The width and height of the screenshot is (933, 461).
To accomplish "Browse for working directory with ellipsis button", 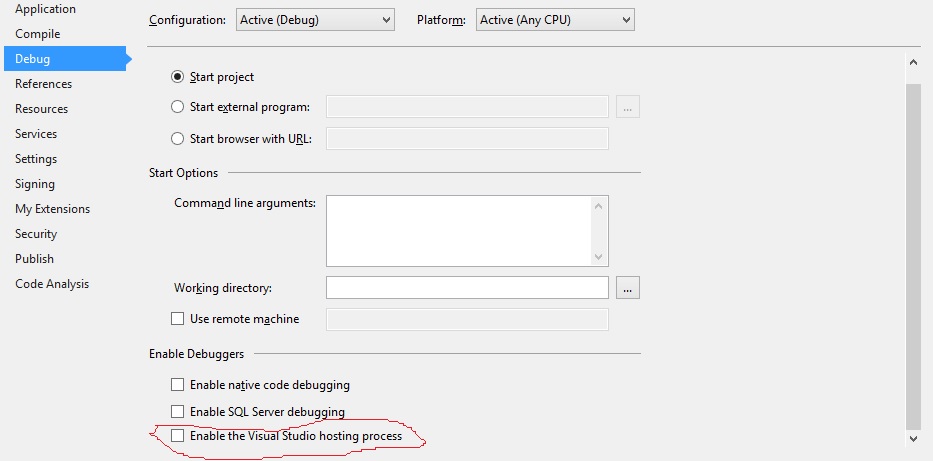I will click(628, 288).
